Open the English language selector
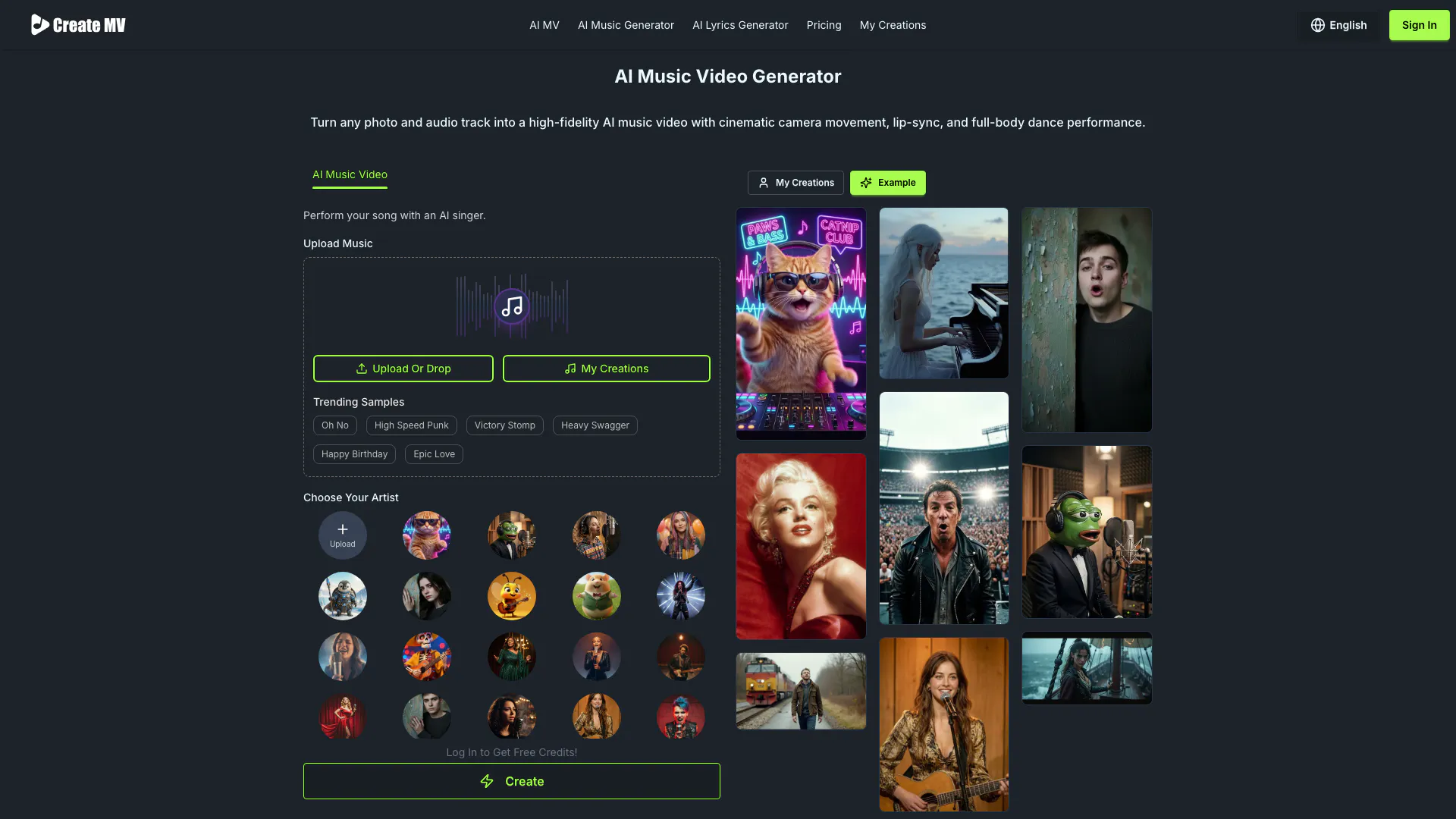 [1338, 25]
